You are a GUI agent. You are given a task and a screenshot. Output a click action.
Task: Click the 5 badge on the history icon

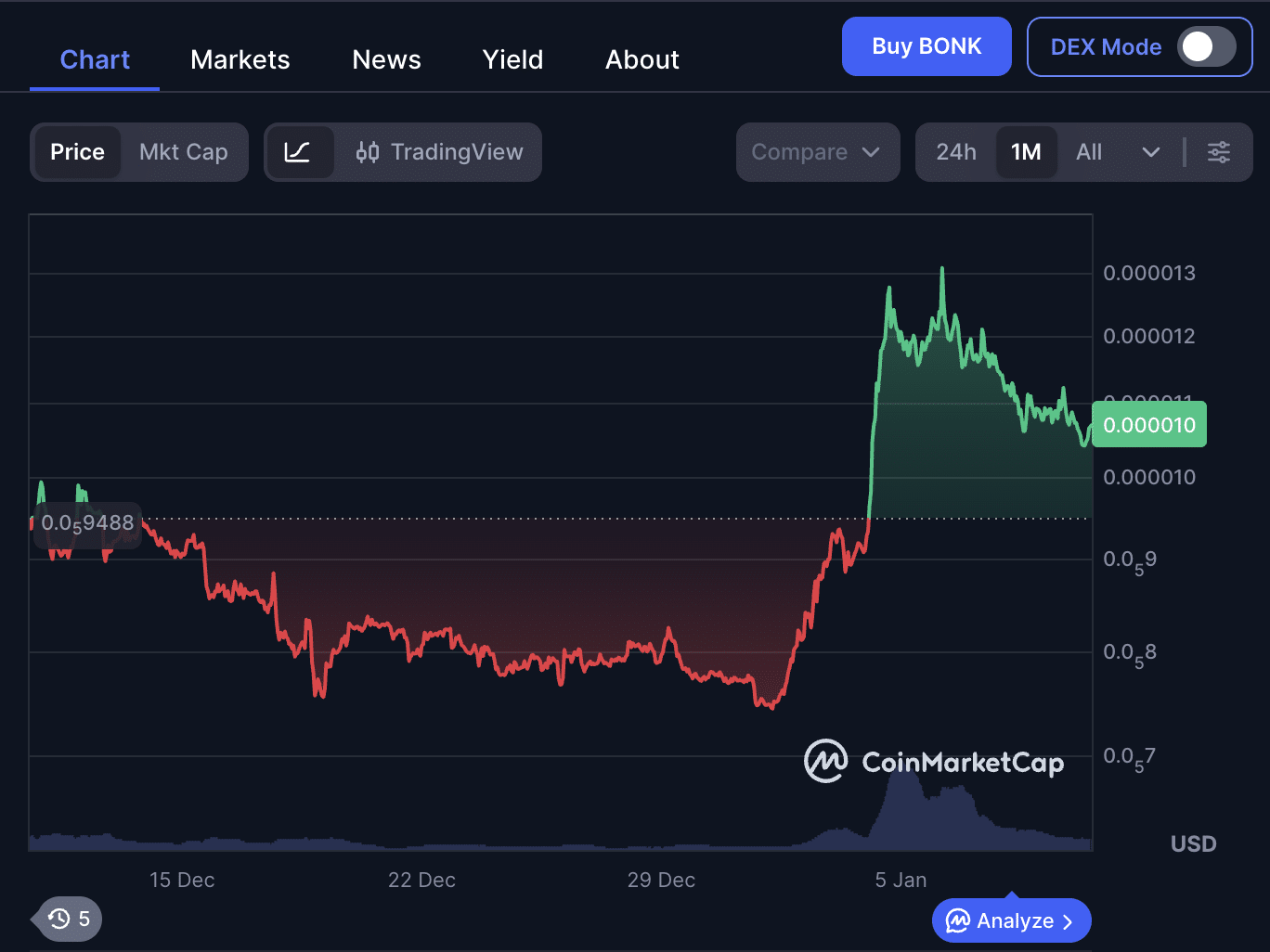(84, 919)
